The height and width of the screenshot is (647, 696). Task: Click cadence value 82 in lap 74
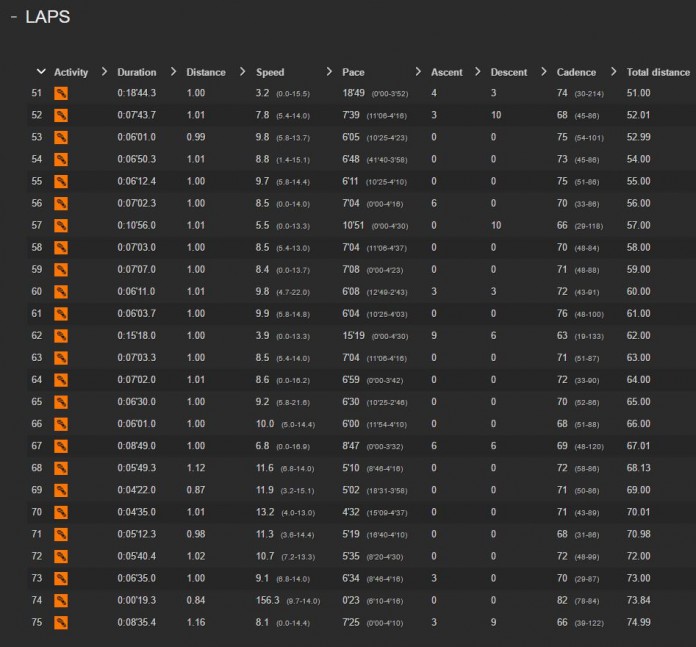[562, 600]
